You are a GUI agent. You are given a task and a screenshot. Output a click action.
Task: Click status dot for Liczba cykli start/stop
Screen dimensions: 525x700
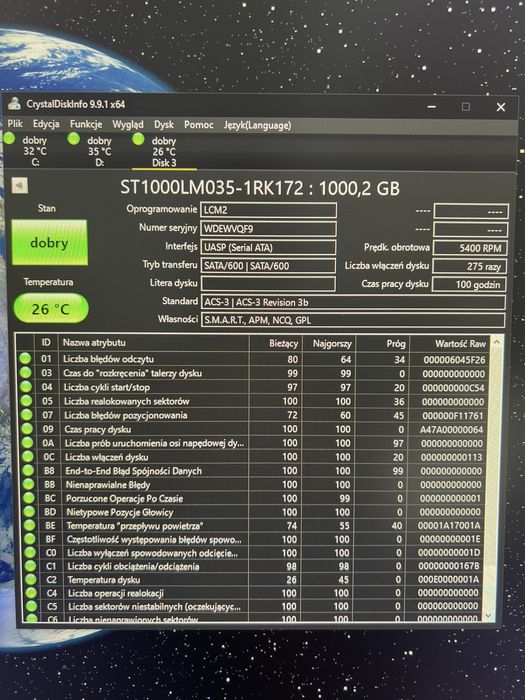[x=26, y=387]
